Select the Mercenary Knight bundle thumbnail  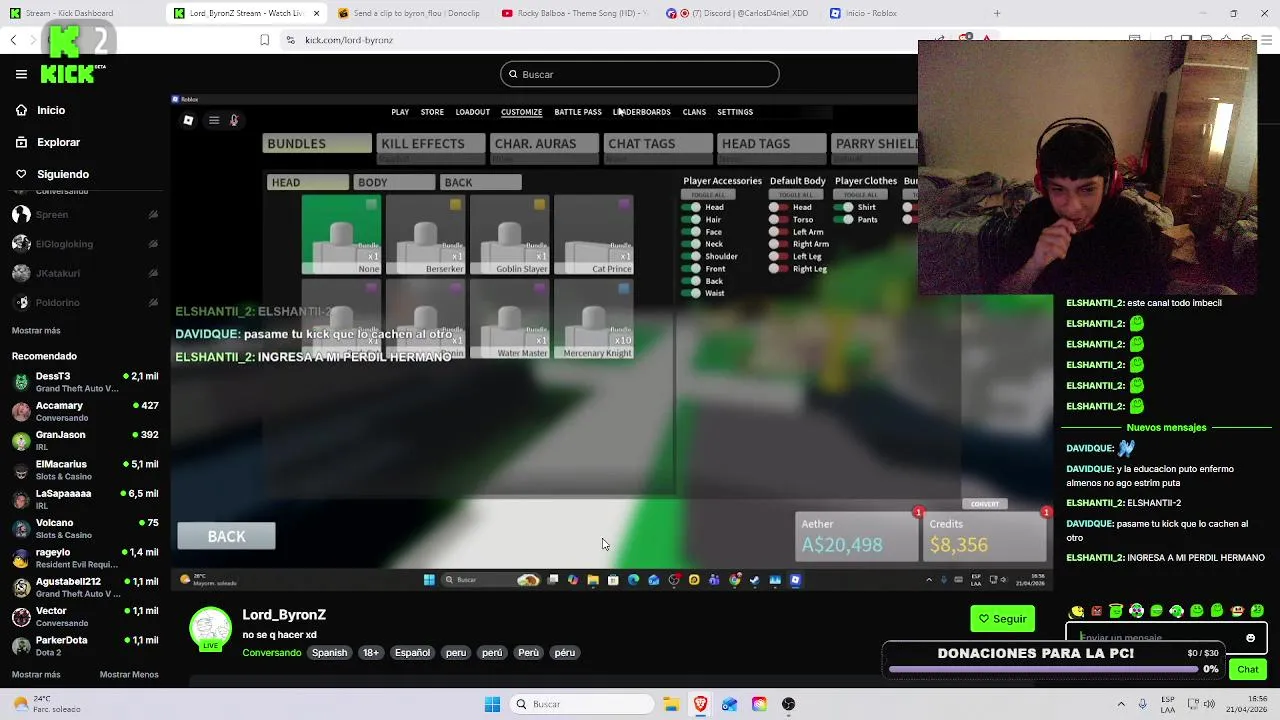tap(593, 320)
